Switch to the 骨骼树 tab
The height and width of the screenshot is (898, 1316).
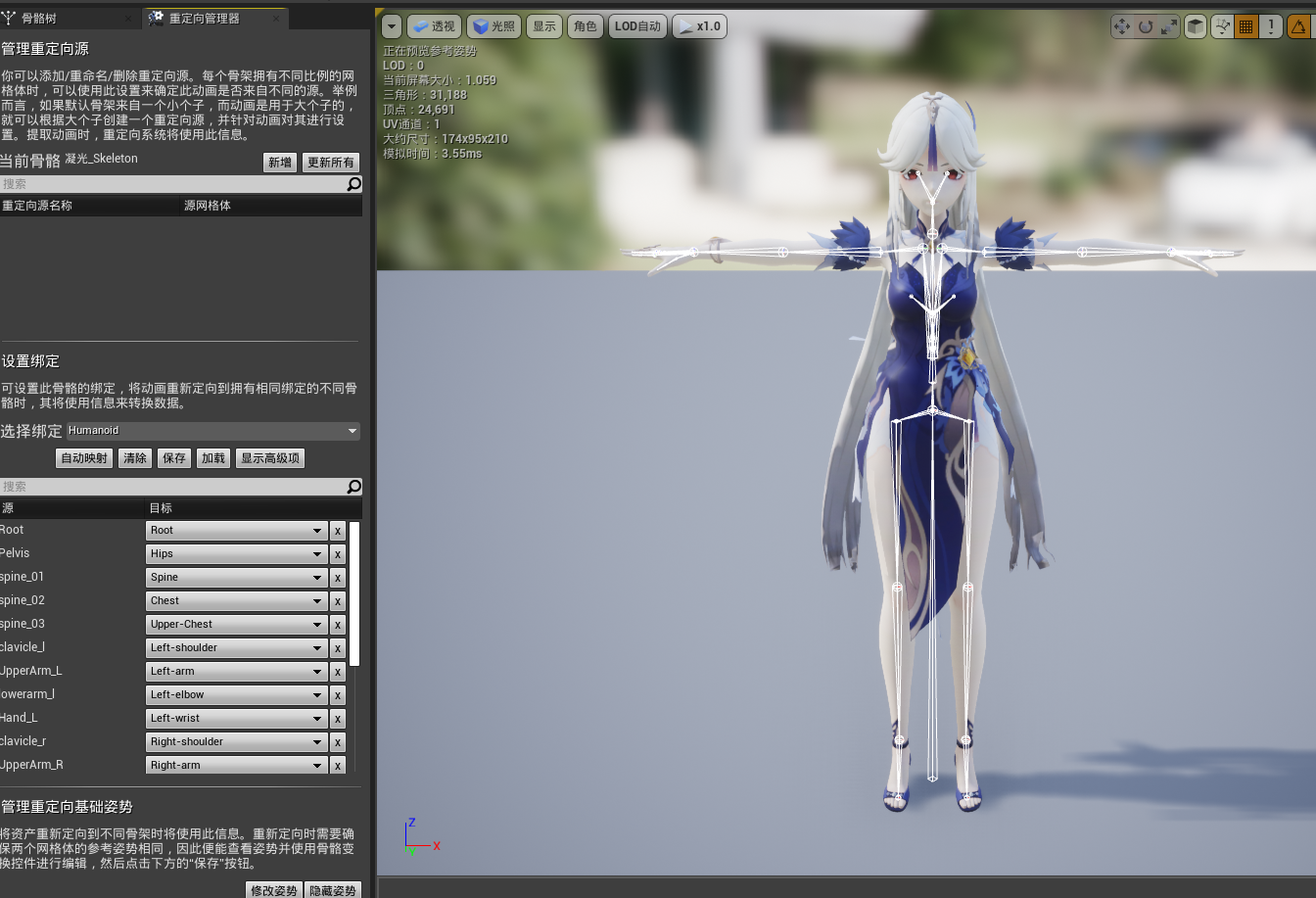coord(69,19)
